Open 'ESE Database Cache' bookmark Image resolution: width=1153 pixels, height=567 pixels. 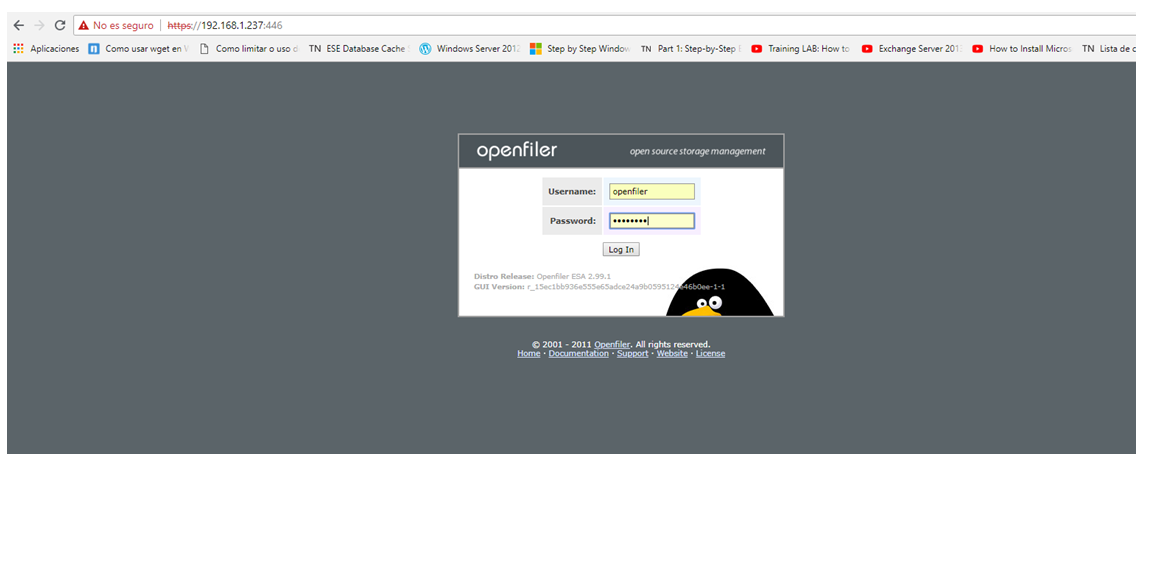(359, 49)
